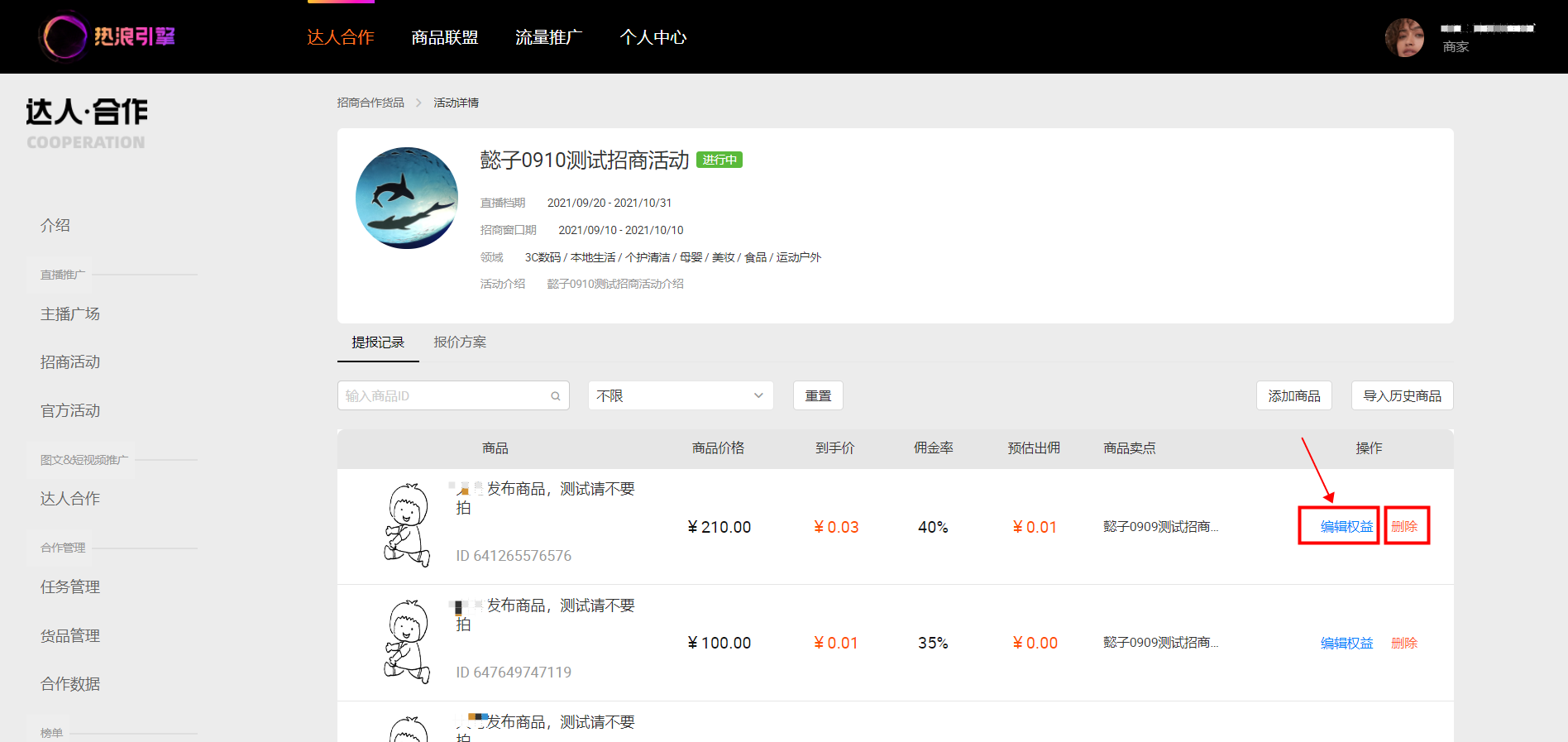The image size is (1568, 742).
Task: Click the 进行中 status badge
Action: (x=719, y=160)
